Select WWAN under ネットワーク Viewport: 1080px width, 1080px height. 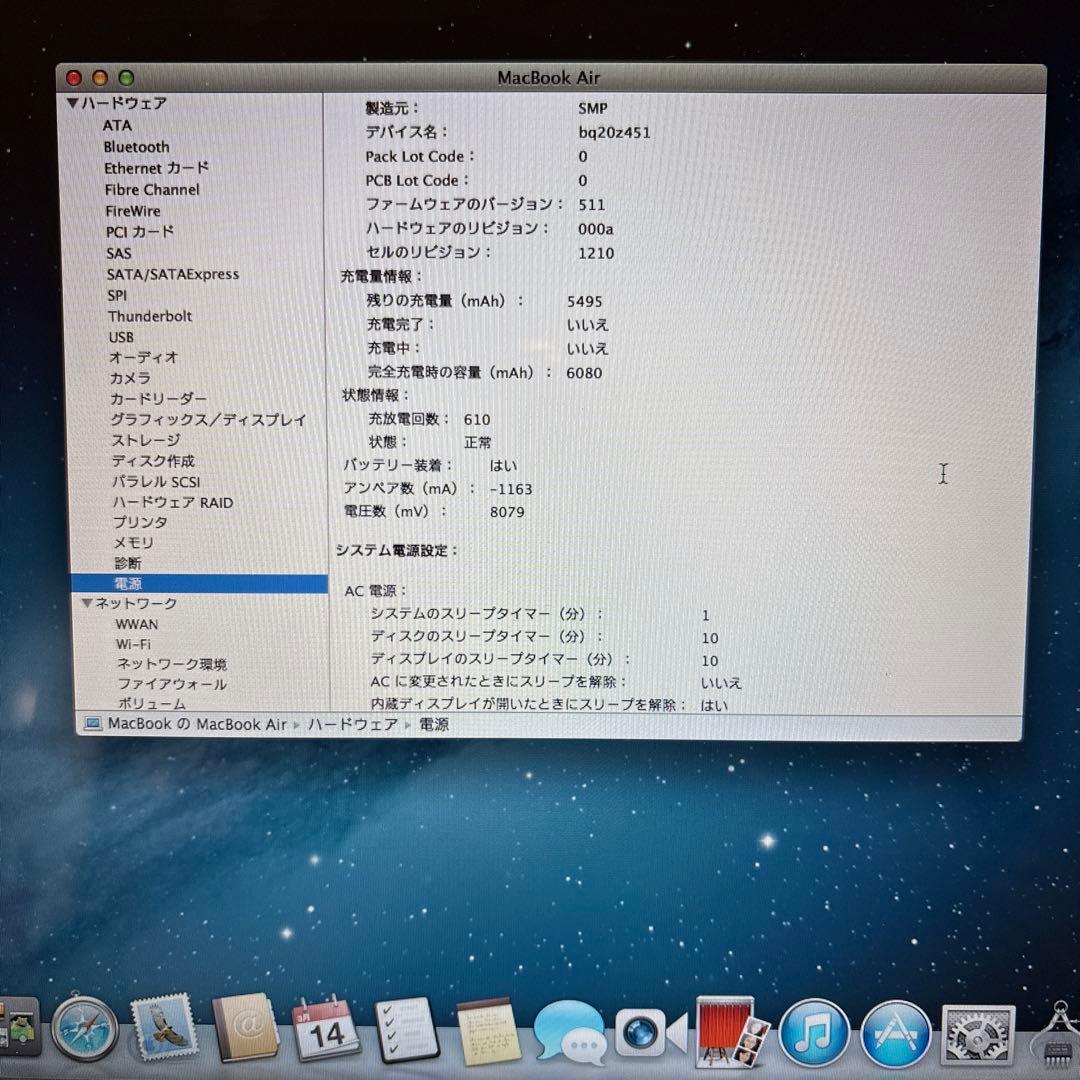click(137, 624)
